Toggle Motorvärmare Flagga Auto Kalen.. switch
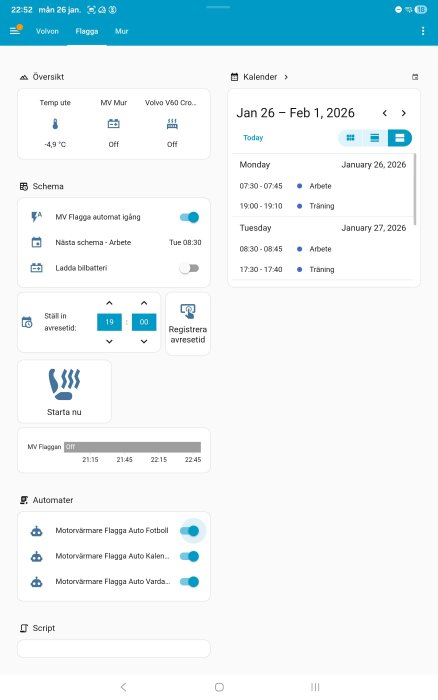The image size is (438, 700). [189, 556]
